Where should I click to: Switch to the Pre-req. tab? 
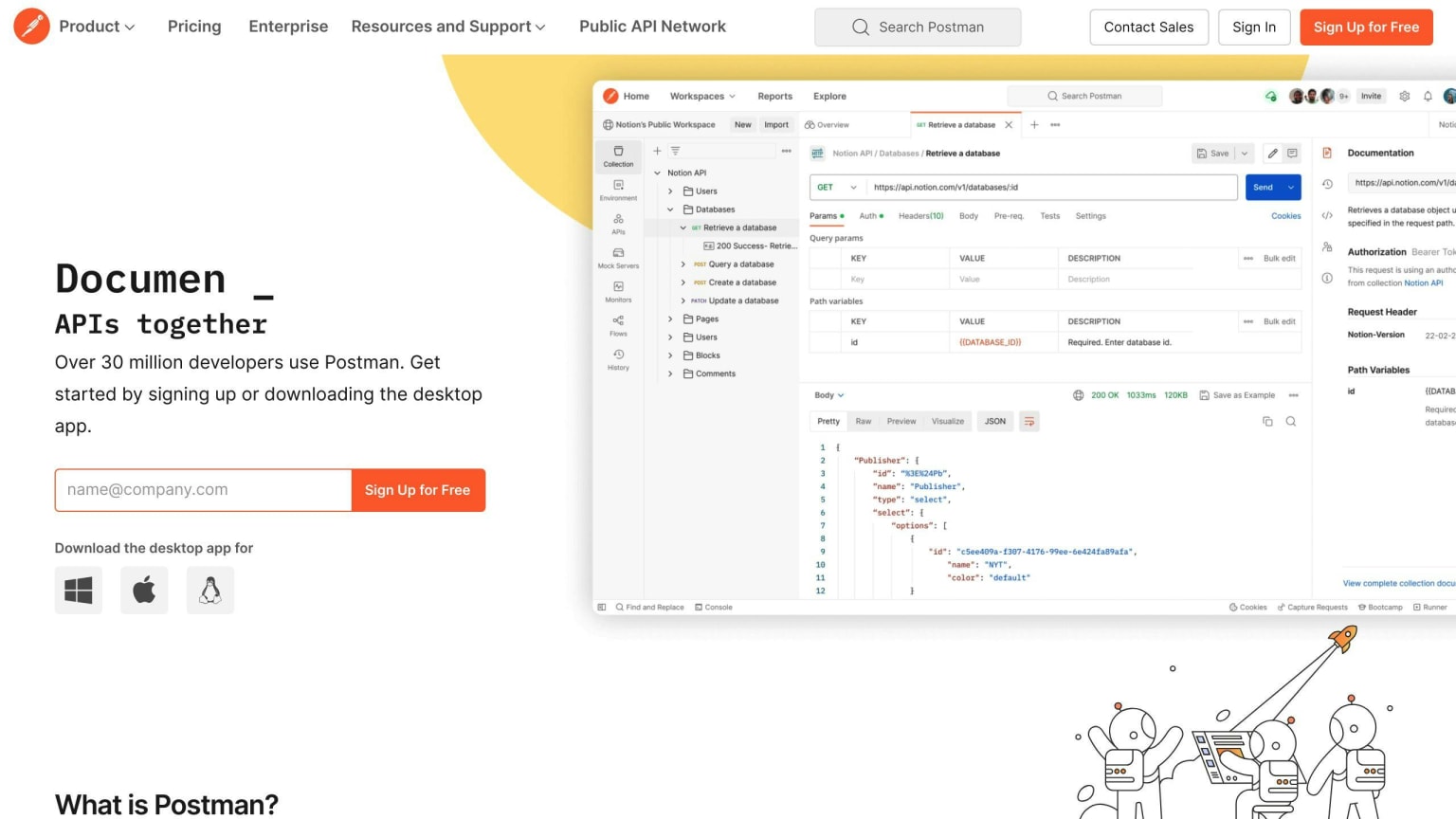click(x=1009, y=216)
